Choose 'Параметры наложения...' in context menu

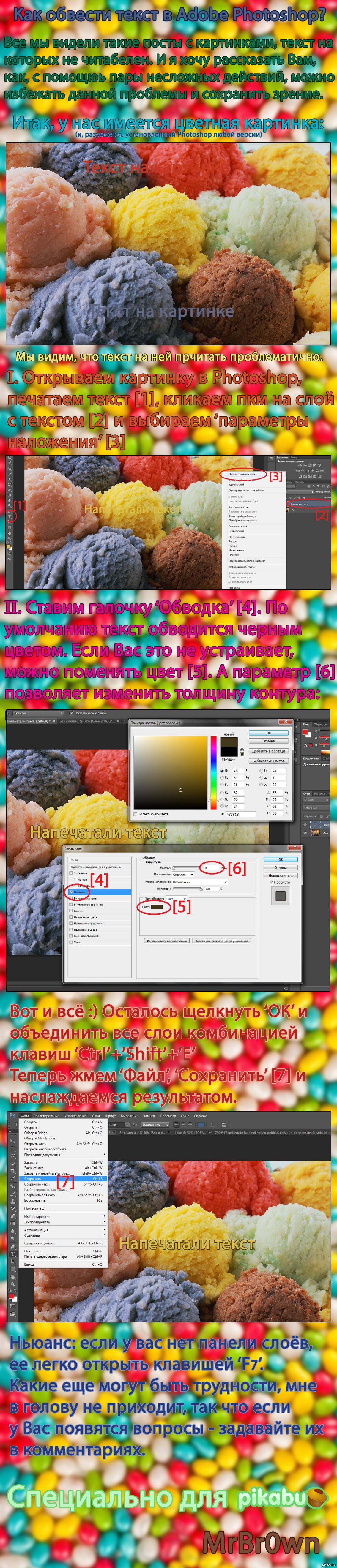243,474
